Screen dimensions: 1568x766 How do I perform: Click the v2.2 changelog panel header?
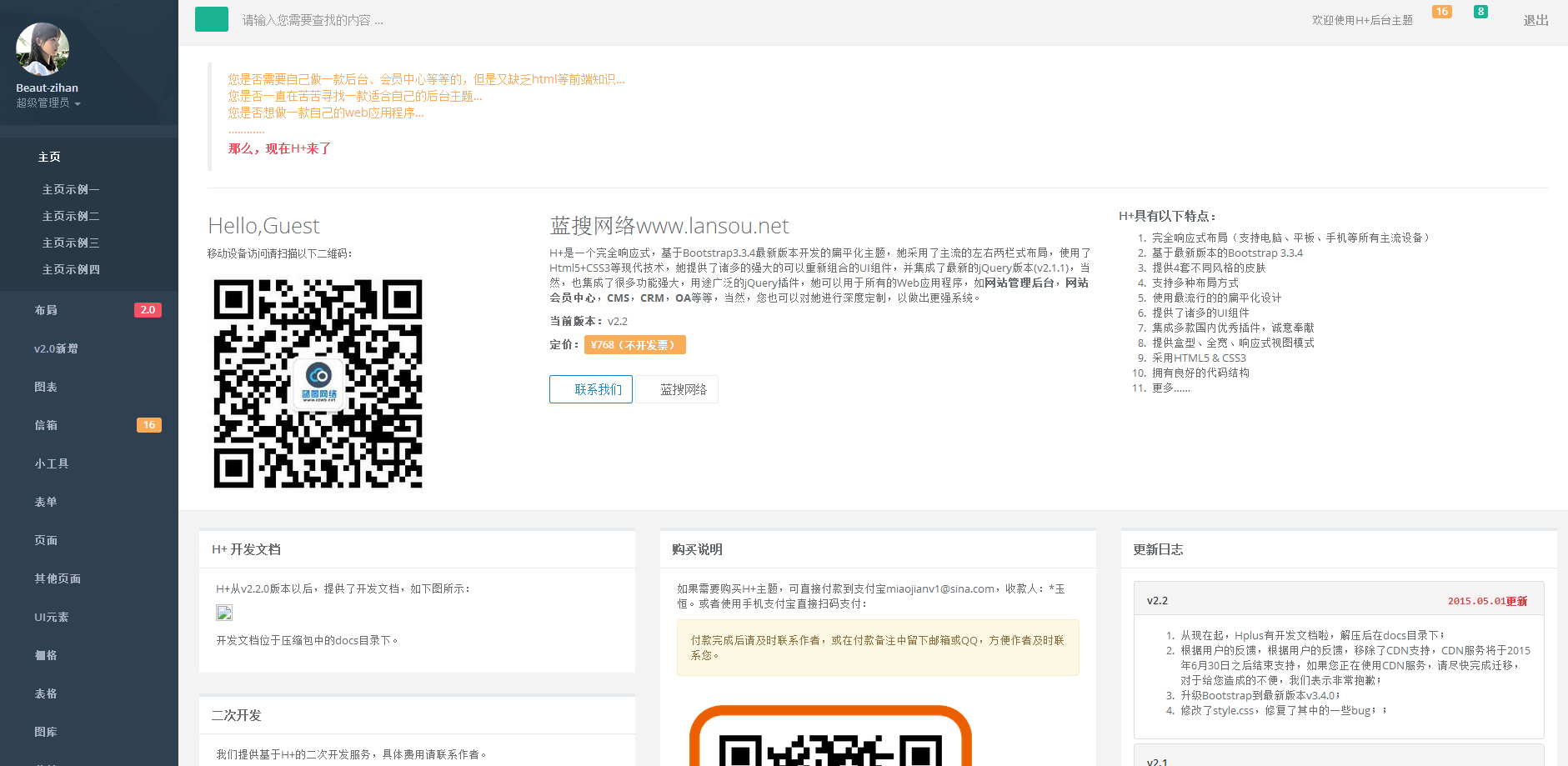pos(1339,600)
